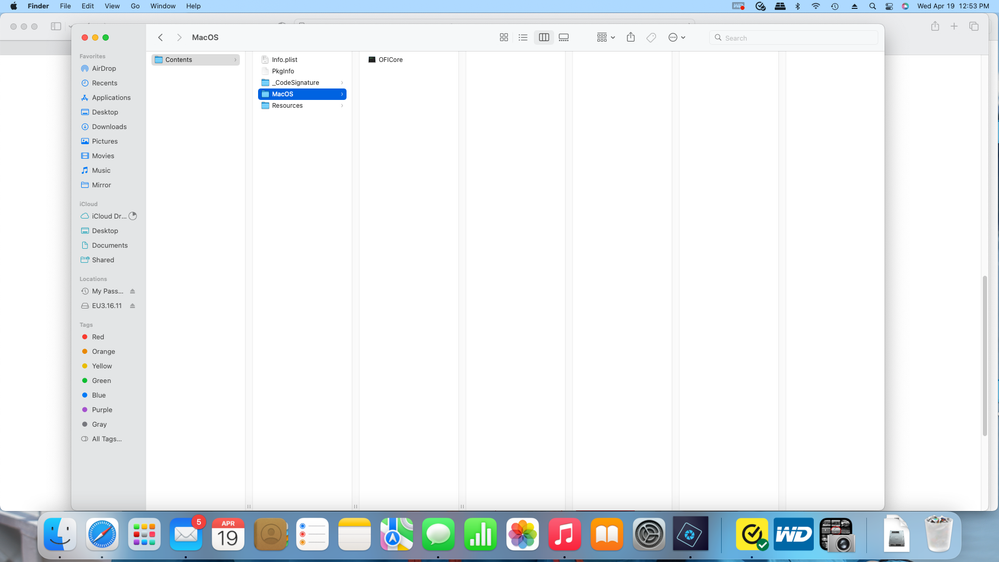Click the Finder Search field

point(793,38)
